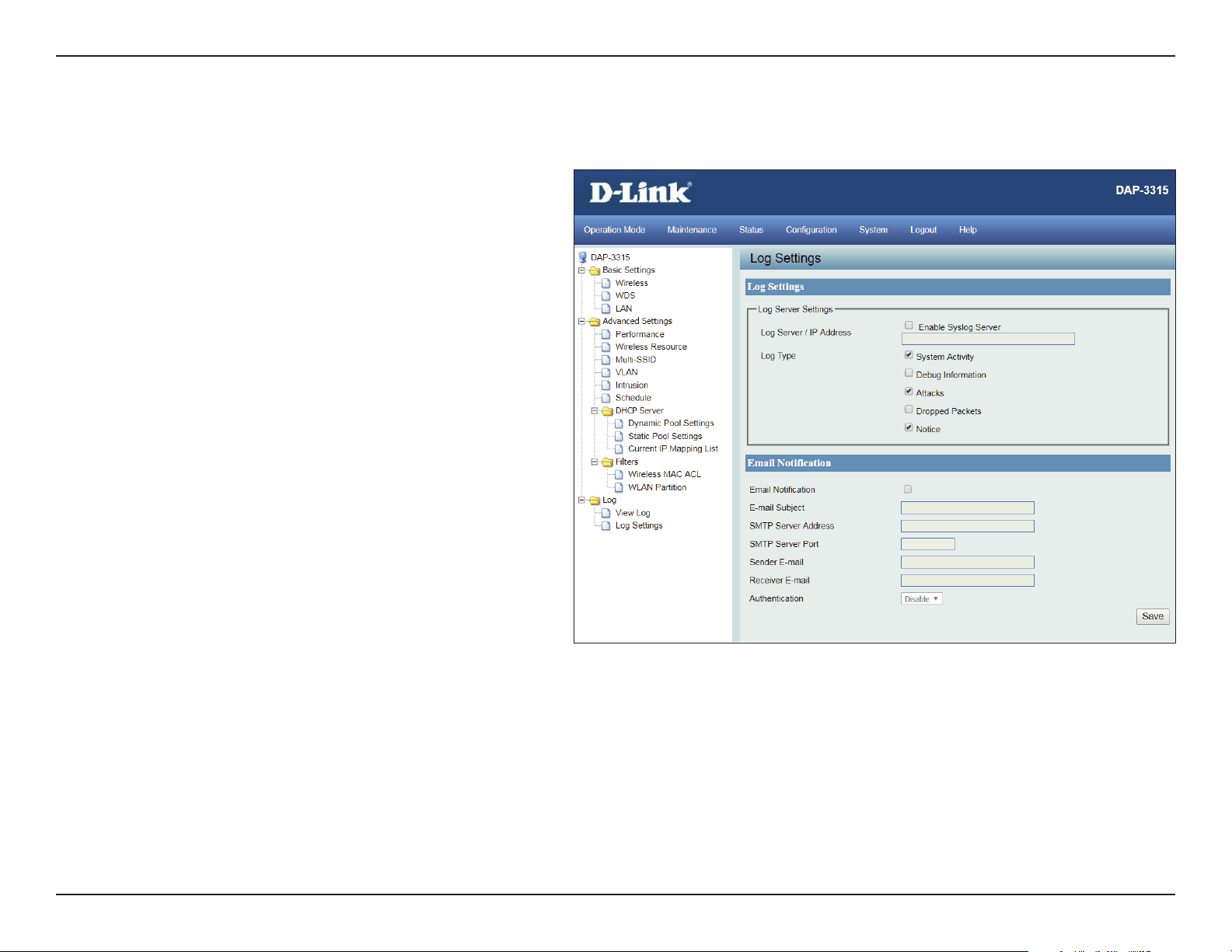
Task: Click the Receiver E-mail field
Action: [968, 581]
